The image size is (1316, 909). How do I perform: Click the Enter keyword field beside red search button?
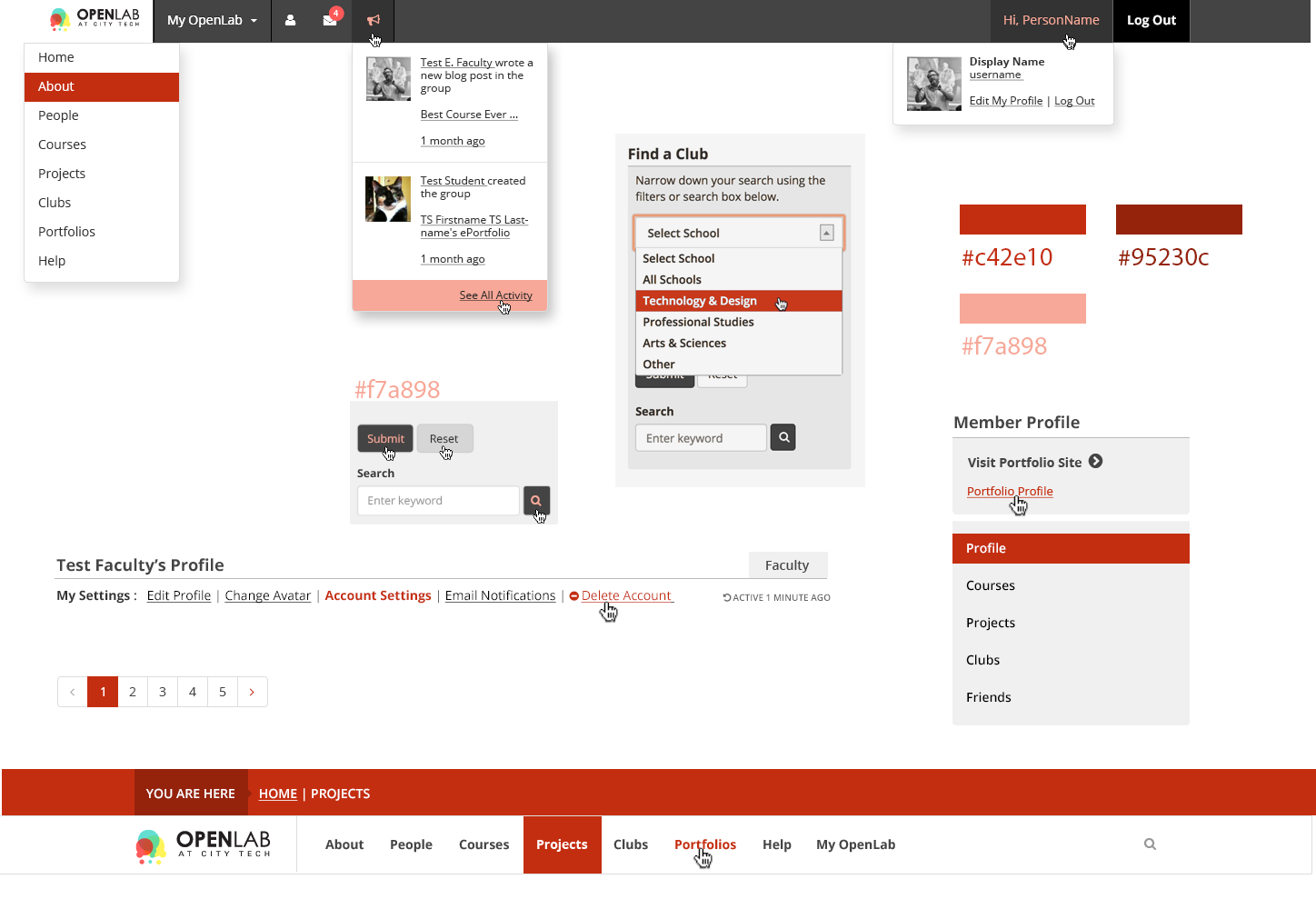tap(438, 501)
